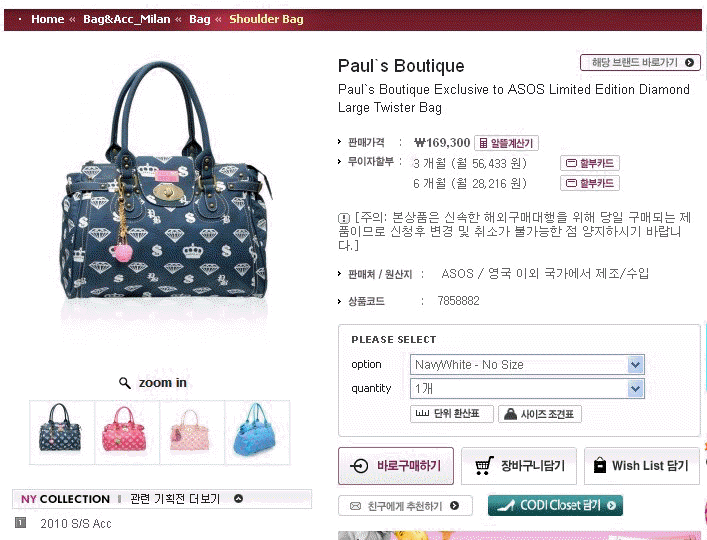Select the blue bag thumbnail
The image size is (707, 540).
257,432
